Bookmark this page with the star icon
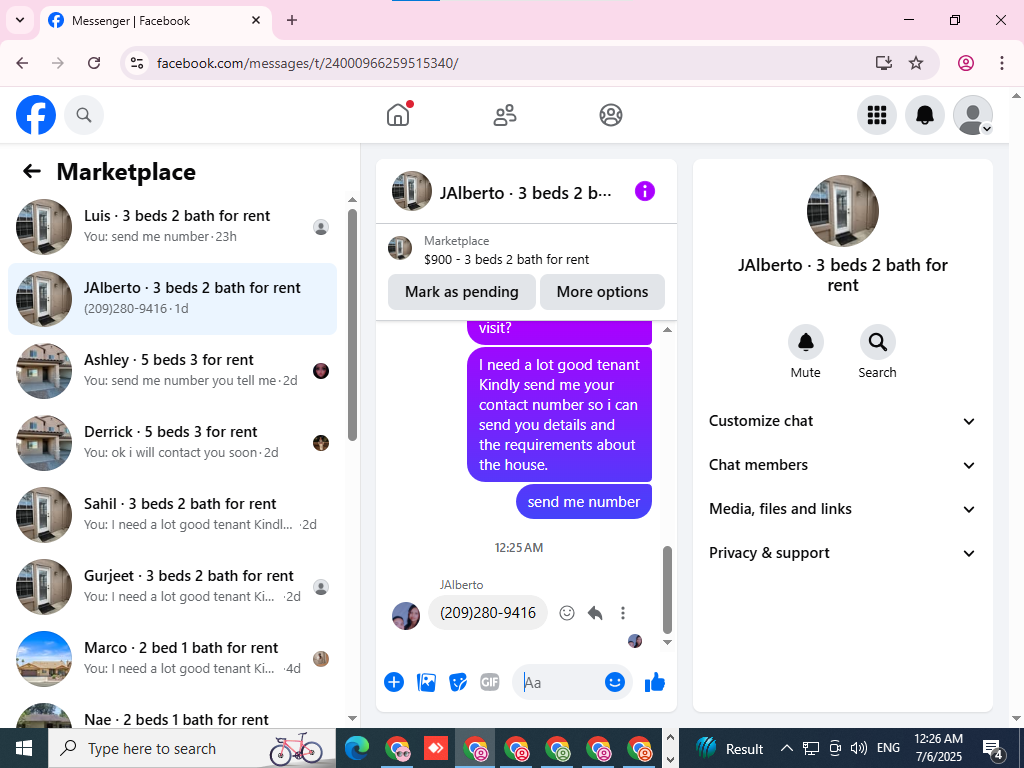 (916, 63)
